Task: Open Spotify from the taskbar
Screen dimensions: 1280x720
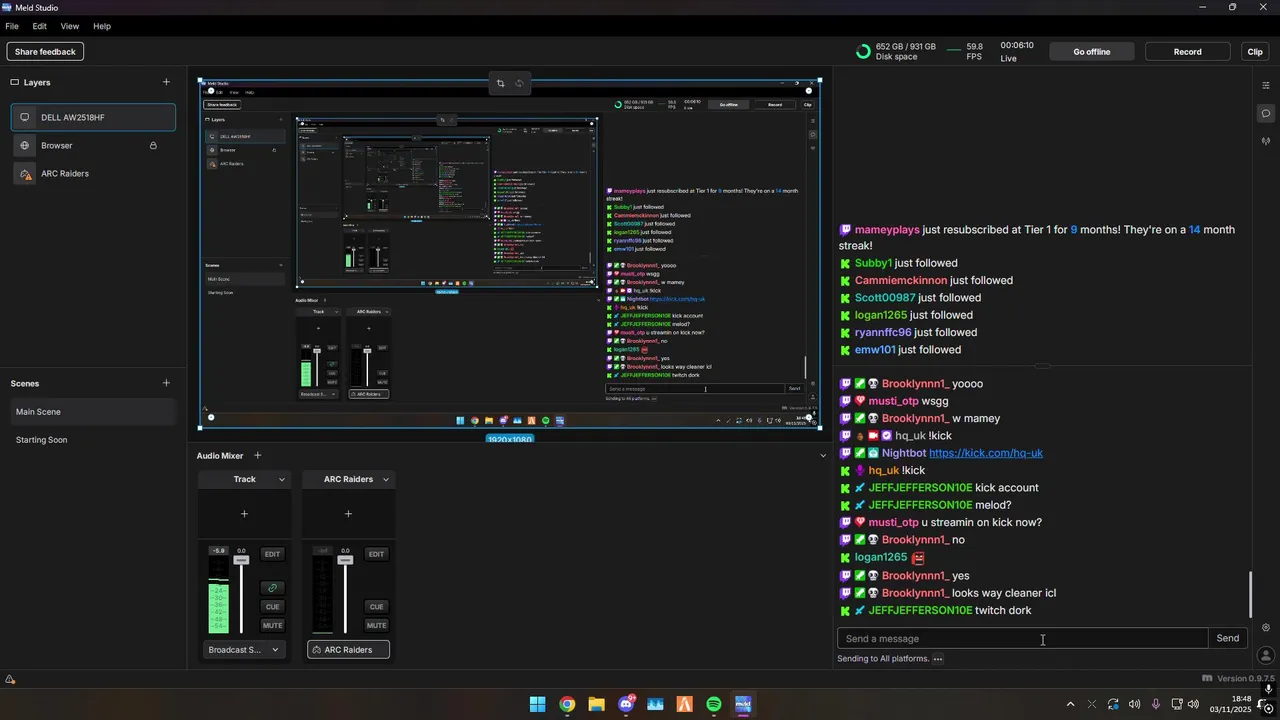Action: 714,704
